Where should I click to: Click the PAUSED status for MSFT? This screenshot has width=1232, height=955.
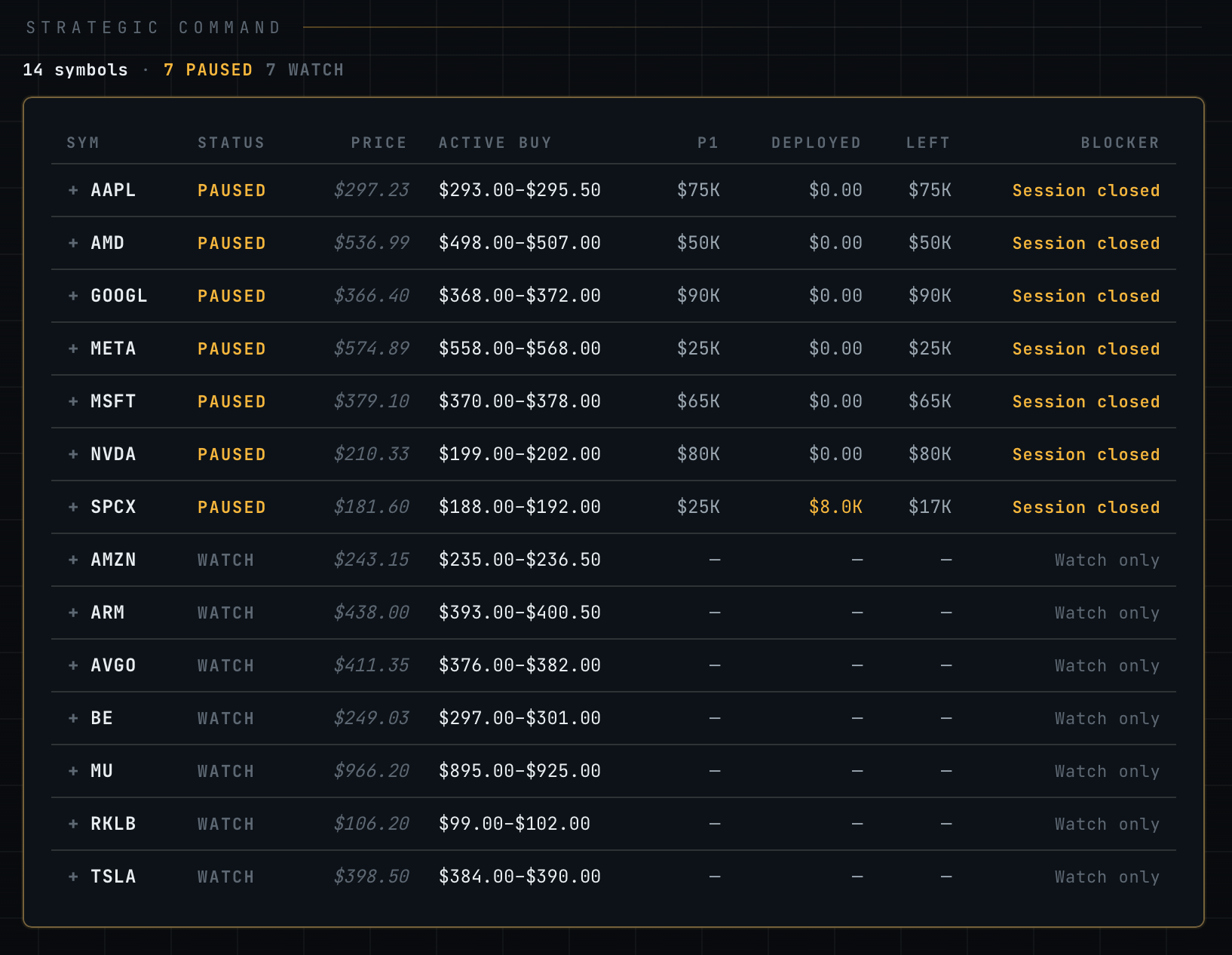pyautogui.click(x=231, y=401)
